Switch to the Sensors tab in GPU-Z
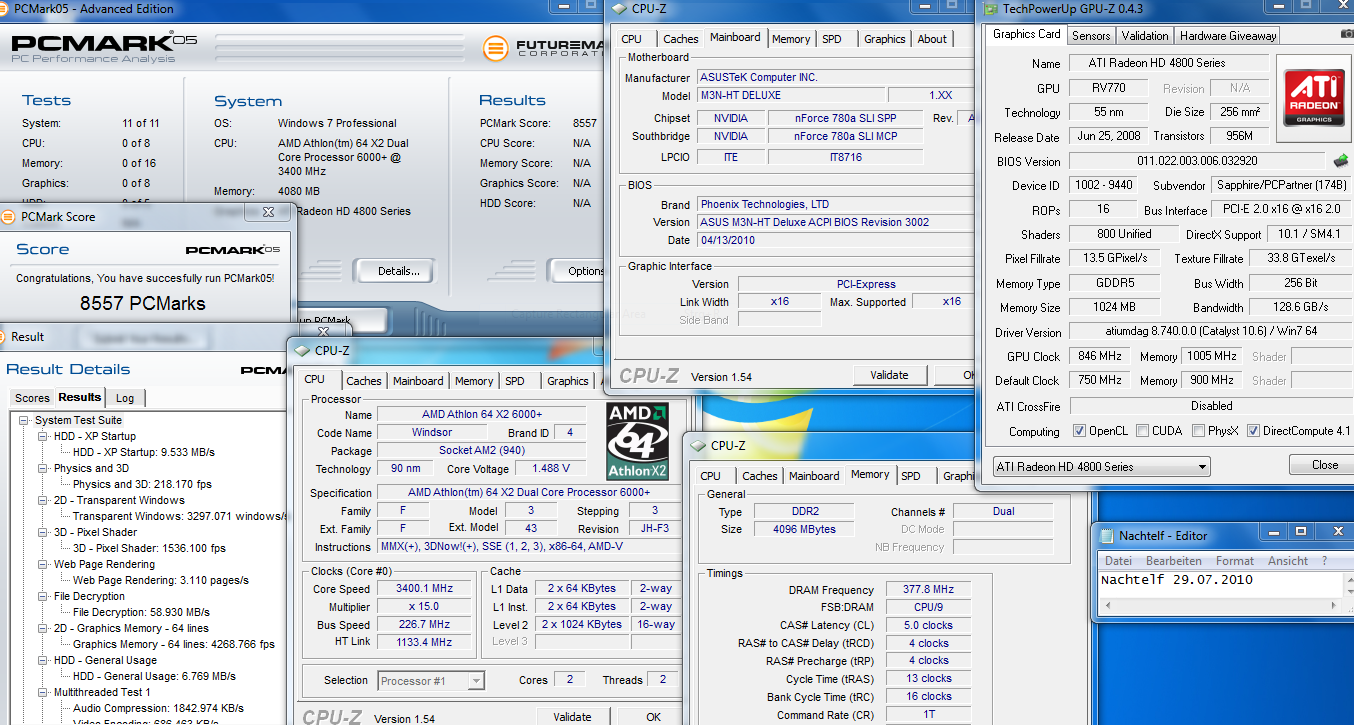Viewport: 1354px width, 725px height. pos(1091,35)
